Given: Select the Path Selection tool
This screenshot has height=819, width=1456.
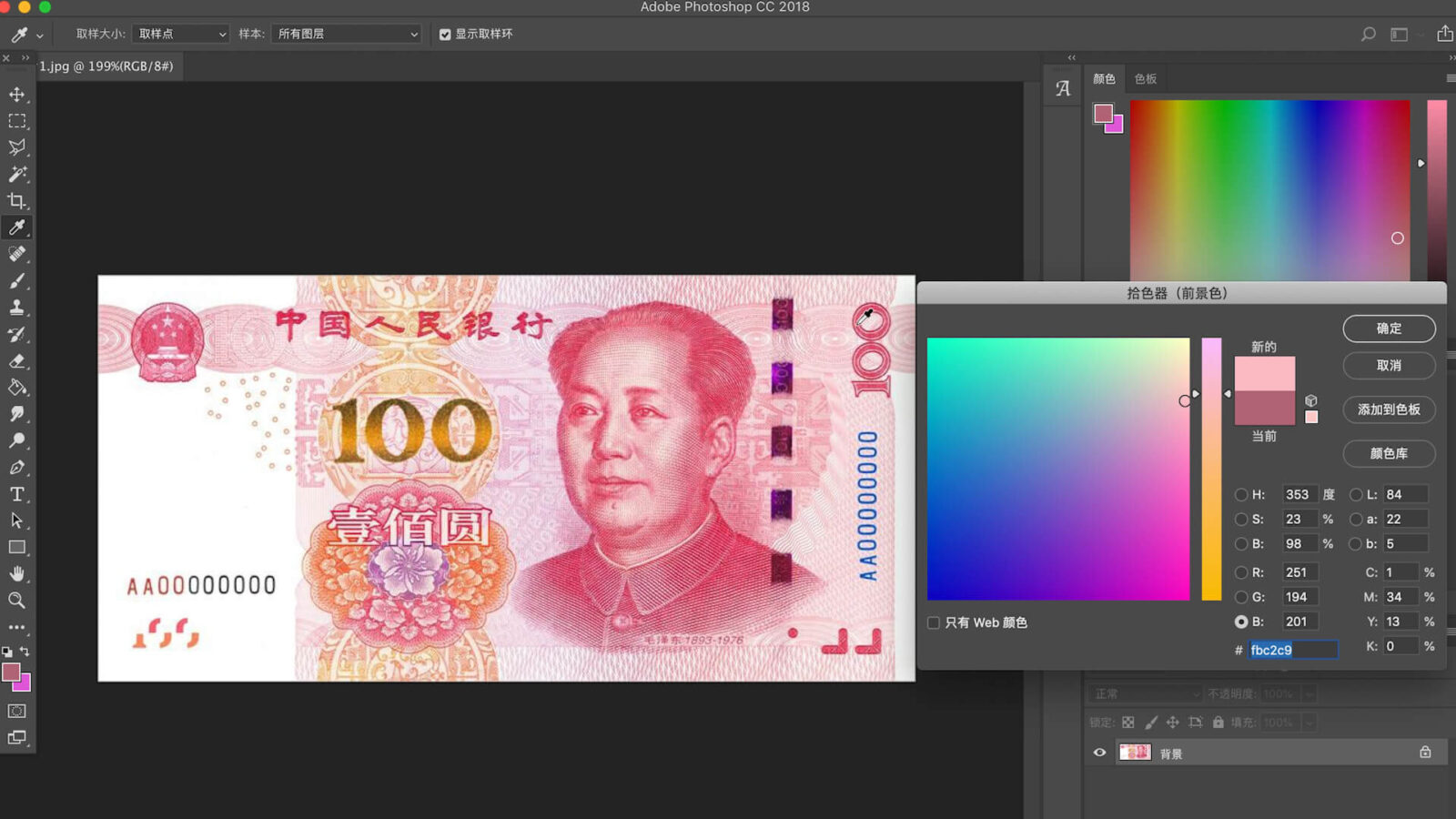Looking at the screenshot, I should (x=16, y=521).
